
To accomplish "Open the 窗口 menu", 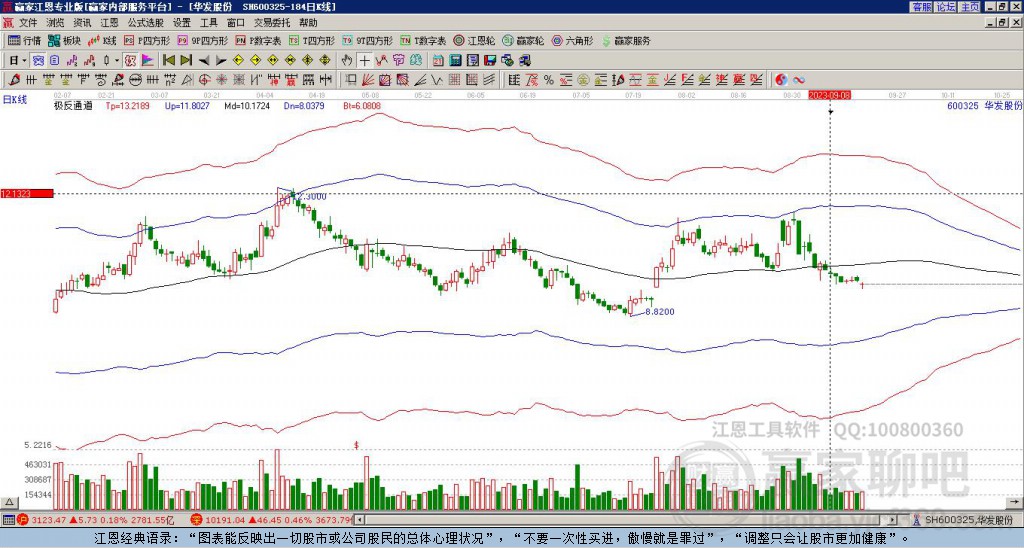I will tap(236, 23).
